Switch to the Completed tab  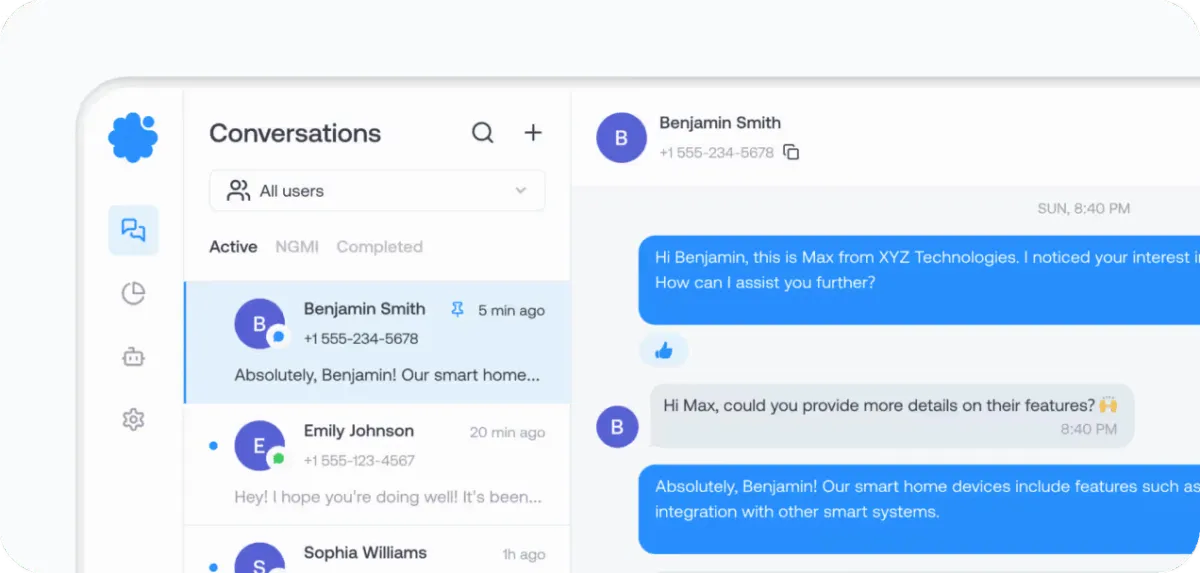click(x=379, y=247)
